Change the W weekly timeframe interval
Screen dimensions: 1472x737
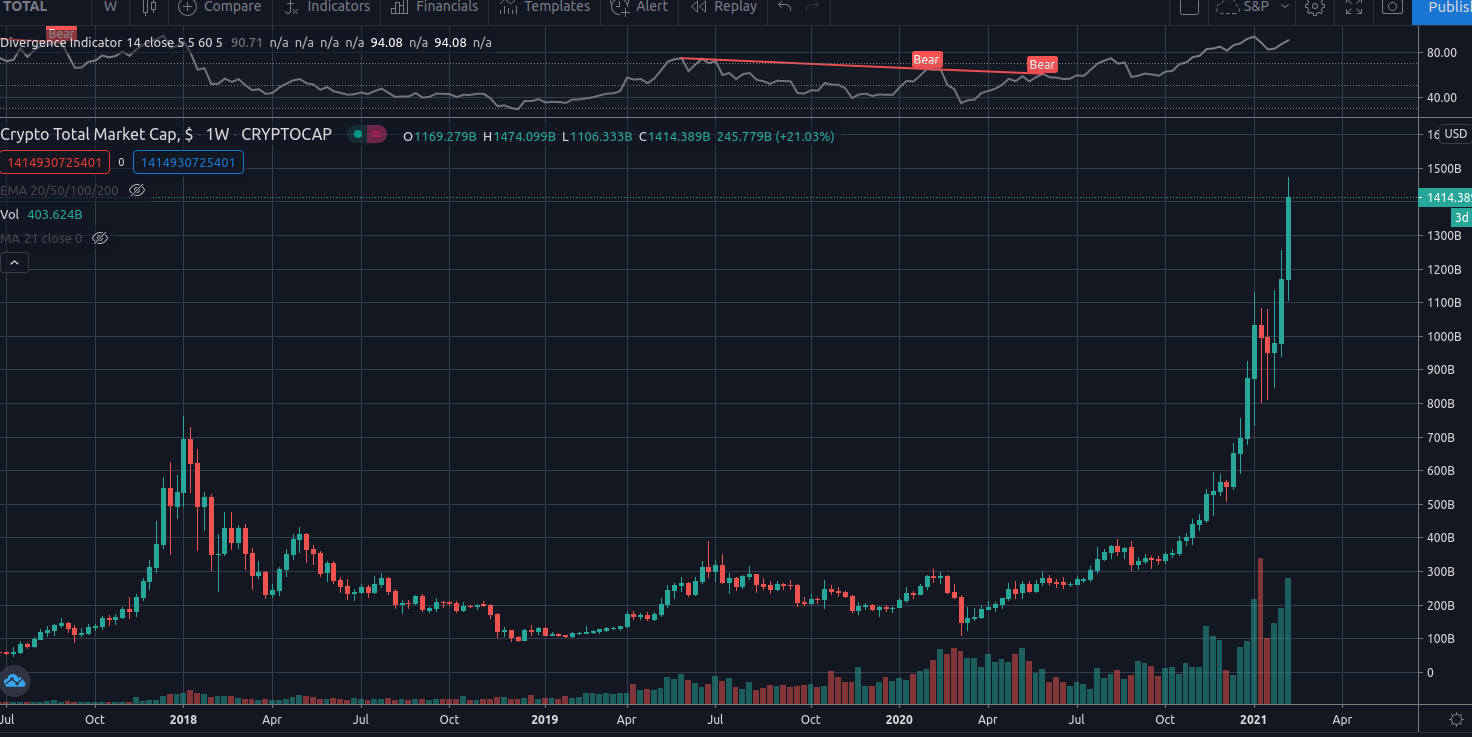tap(110, 7)
